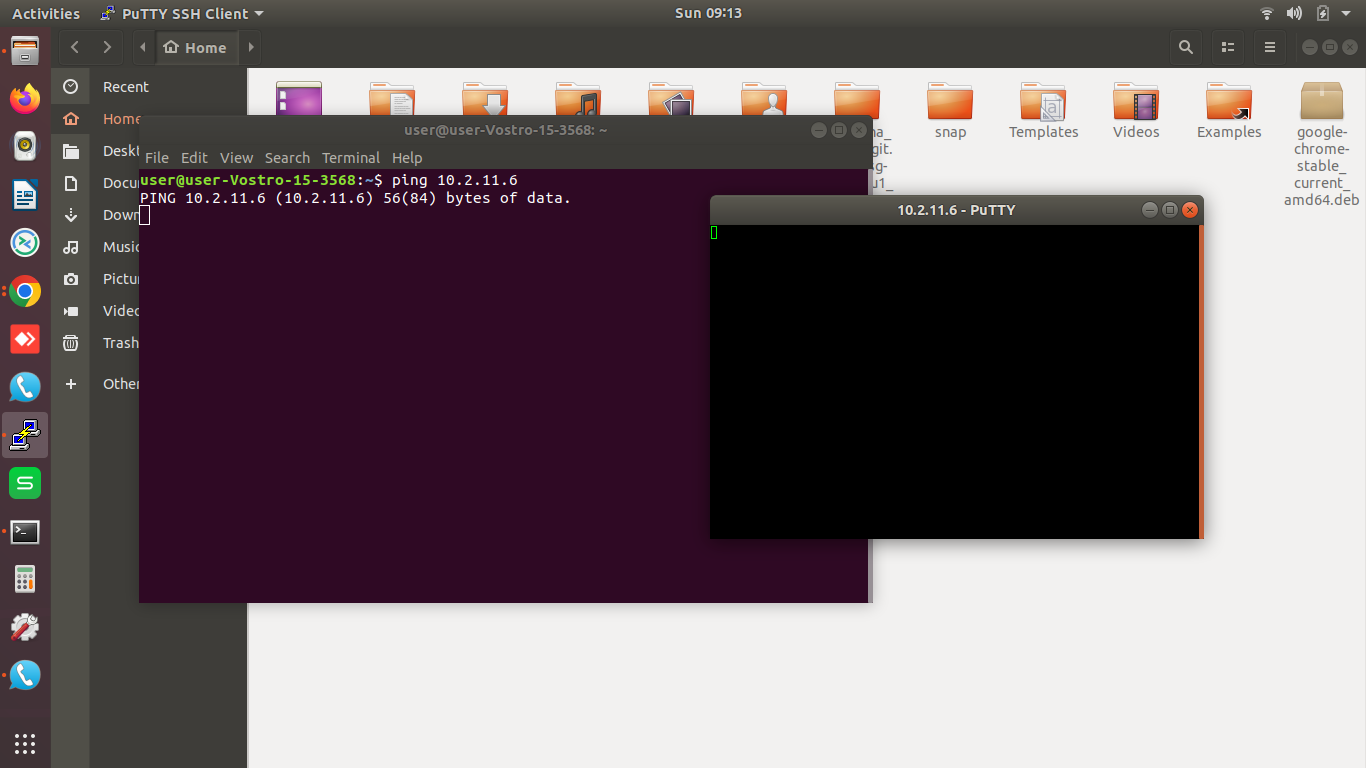Screen dimensions: 1366x768
Task: Check the Wi-Fi status icon in top bar
Action: click(1267, 13)
